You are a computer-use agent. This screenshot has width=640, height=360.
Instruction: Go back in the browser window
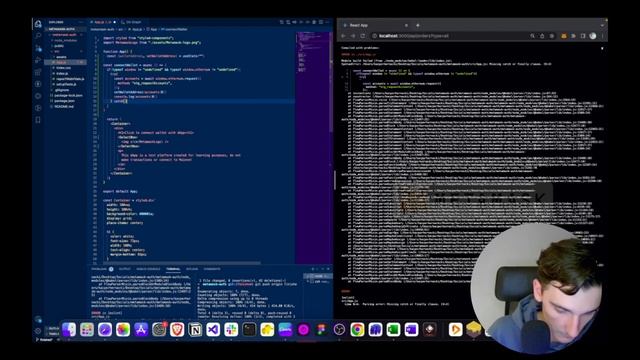343,36
